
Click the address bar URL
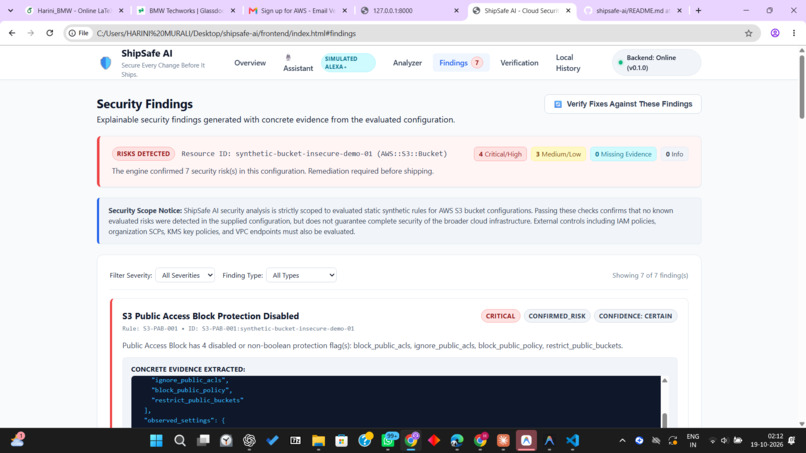(x=226, y=33)
